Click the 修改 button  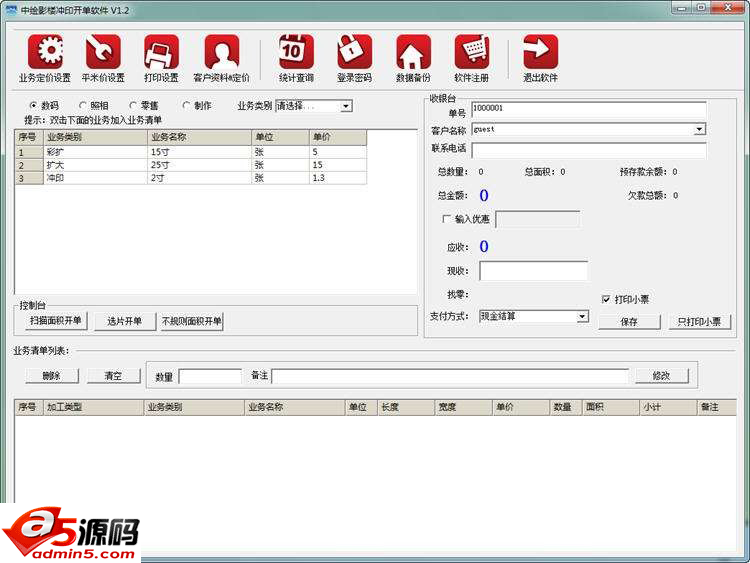pyautogui.click(x=662, y=376)
